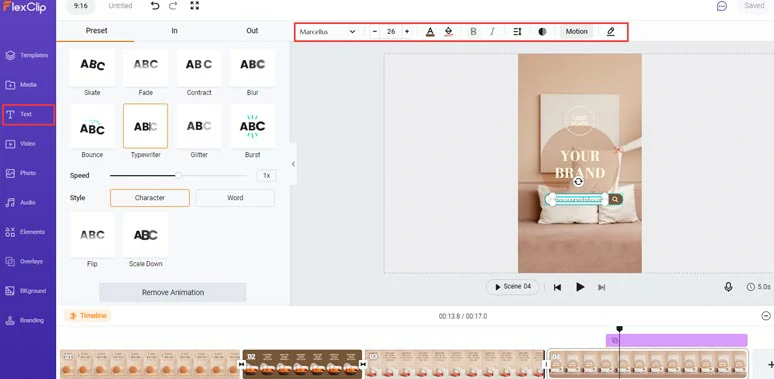
Task: Go to previous scene
Action: (x=557, y=287)
